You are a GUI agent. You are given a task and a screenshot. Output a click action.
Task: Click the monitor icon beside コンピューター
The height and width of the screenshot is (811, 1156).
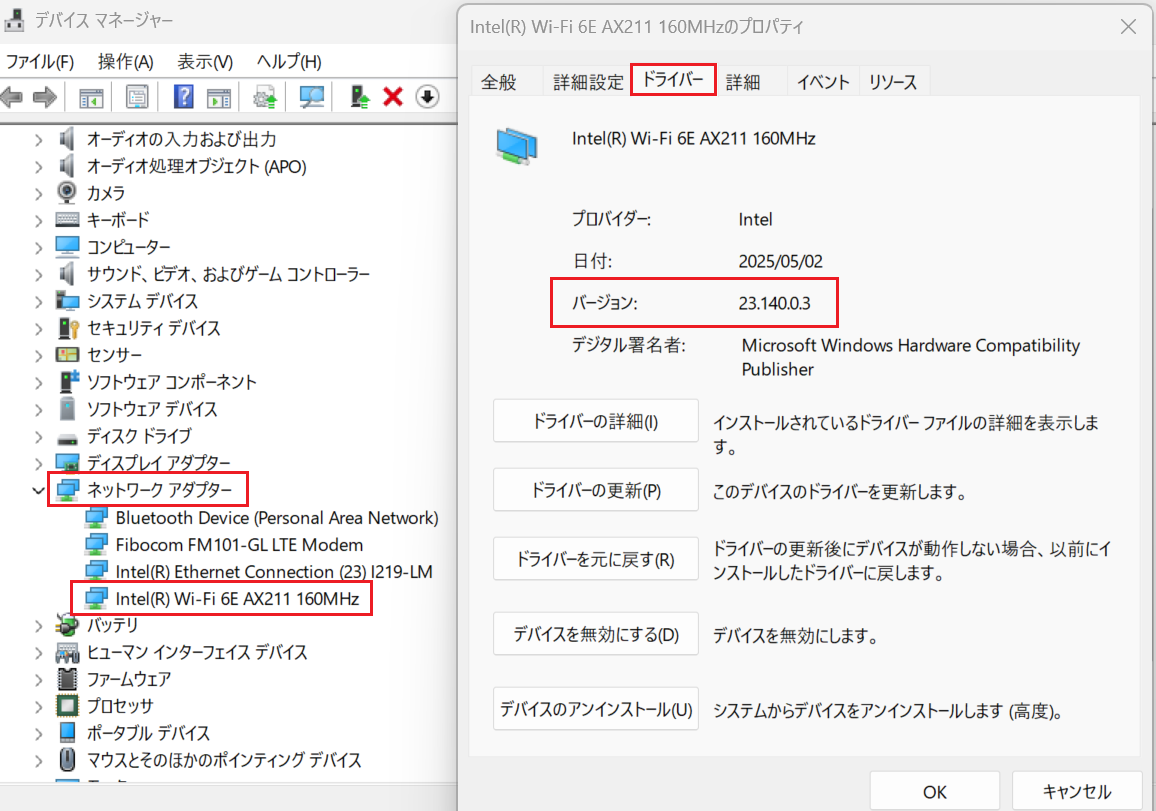click(67, 246)
